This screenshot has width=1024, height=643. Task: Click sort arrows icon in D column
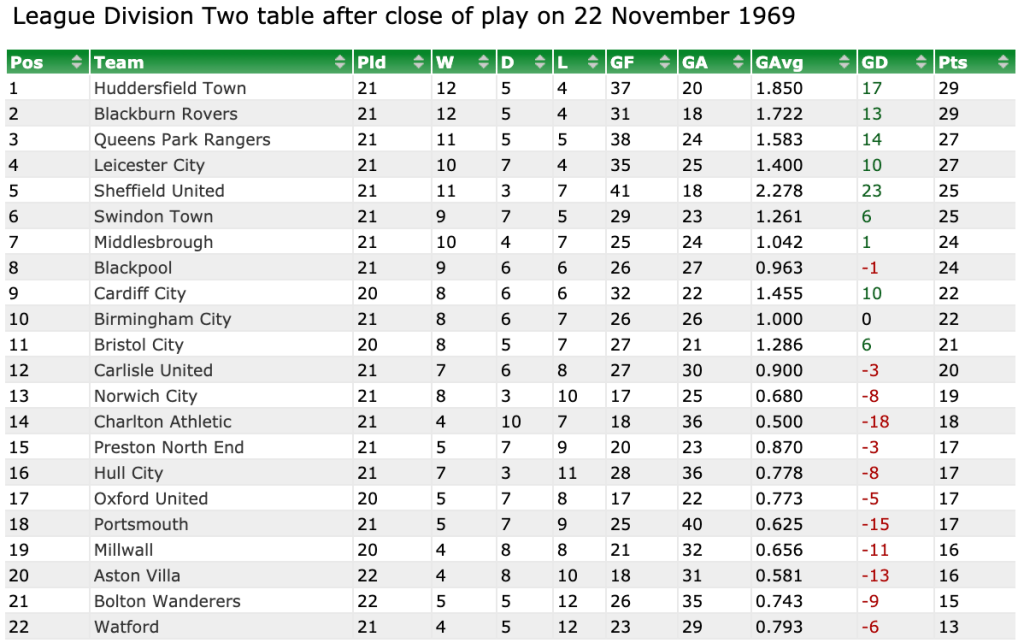pos(541,62)
